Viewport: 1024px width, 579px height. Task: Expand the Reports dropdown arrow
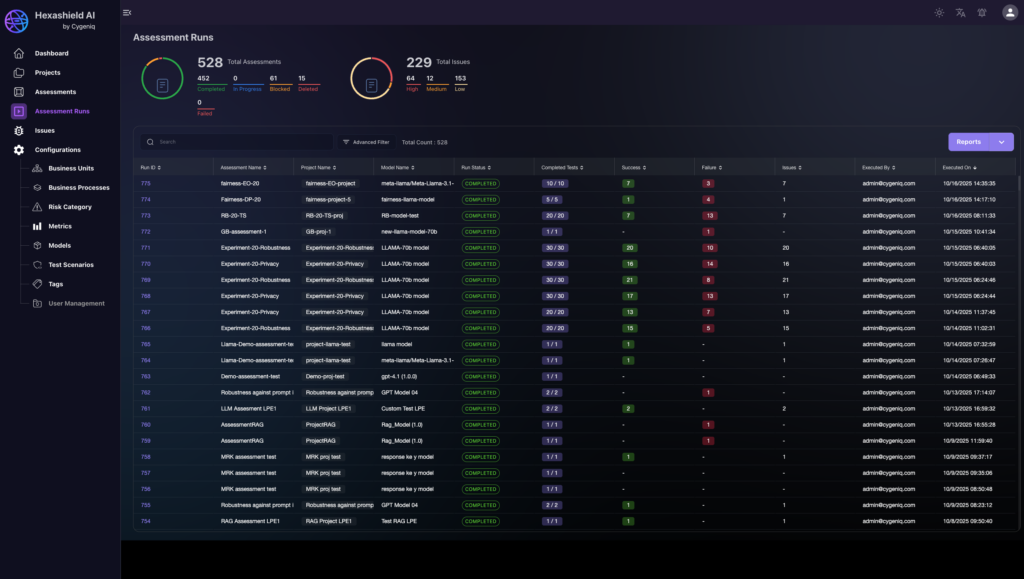(x=1001, y=142)
